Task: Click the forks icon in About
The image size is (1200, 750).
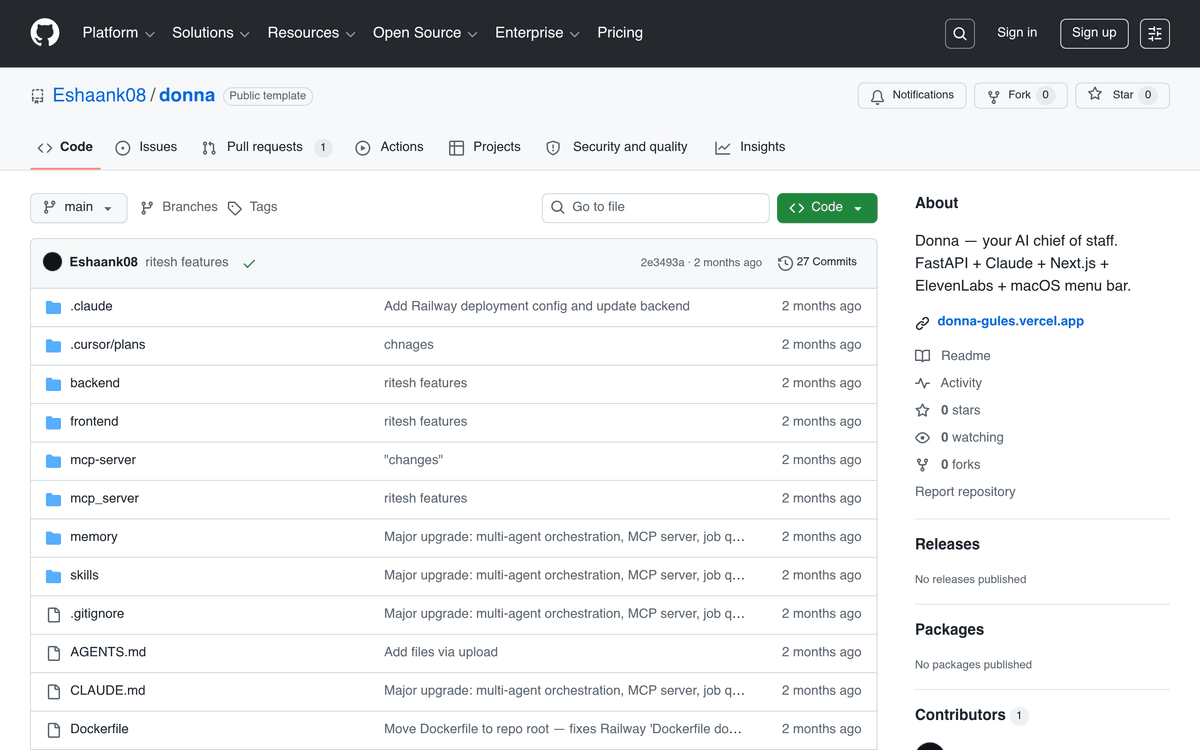Action: pos(922,465)
